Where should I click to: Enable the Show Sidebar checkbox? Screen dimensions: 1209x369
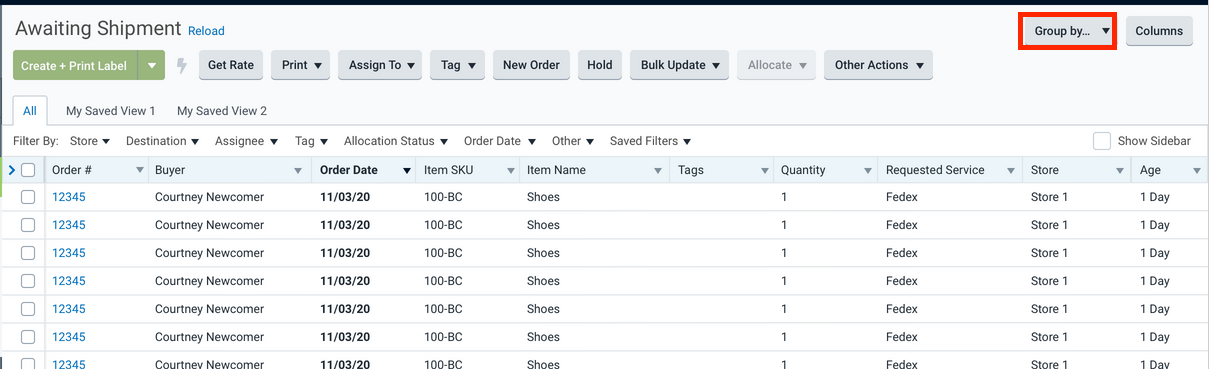pyautogui.click(x=1102, y=141)
